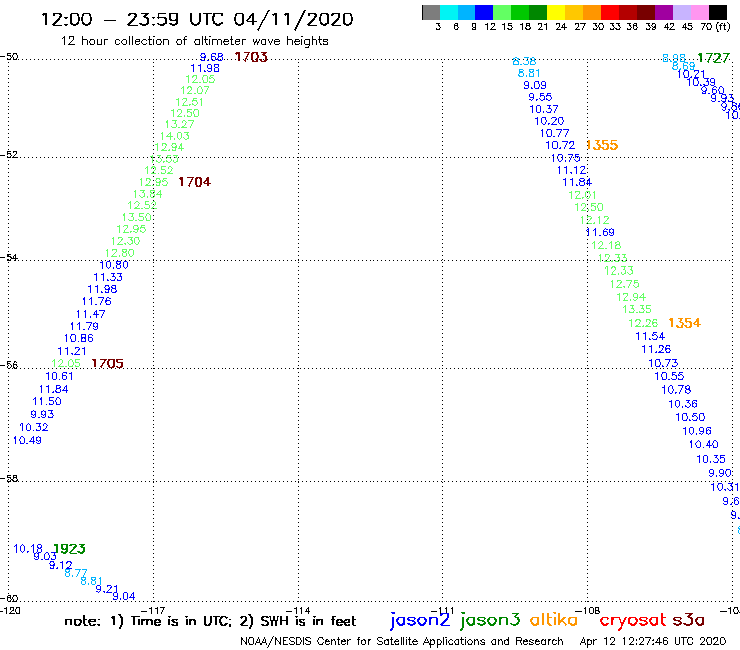The width and height of the screenshot is (740, 650).
Task: Click the purple swatch in the legend
Action: click(x=664, y=12)
